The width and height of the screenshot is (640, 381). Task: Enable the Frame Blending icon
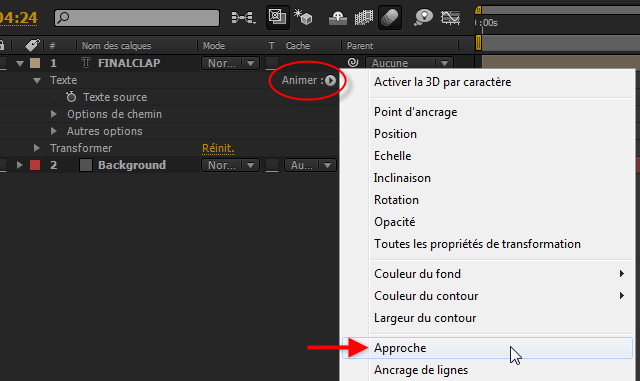click(x=363, y=18)
